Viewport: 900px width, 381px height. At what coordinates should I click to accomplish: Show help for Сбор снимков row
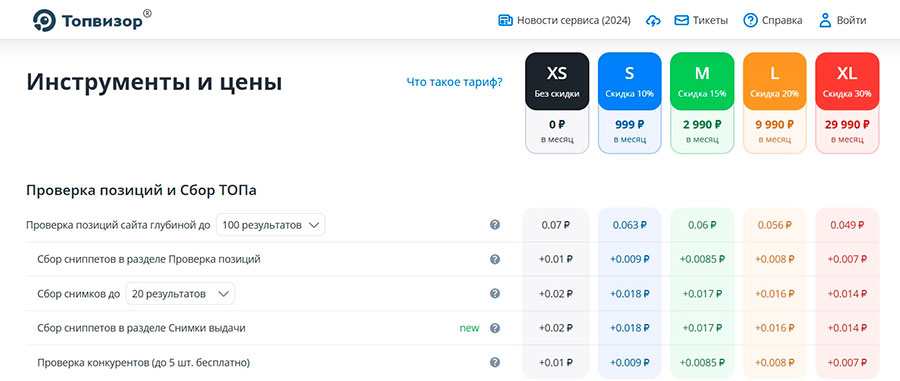tap(495, 294)
